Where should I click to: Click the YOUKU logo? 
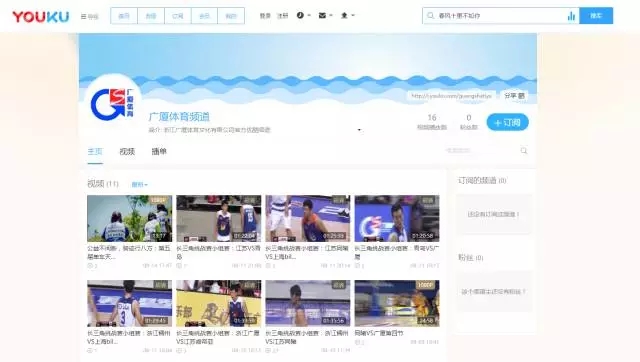41,17
